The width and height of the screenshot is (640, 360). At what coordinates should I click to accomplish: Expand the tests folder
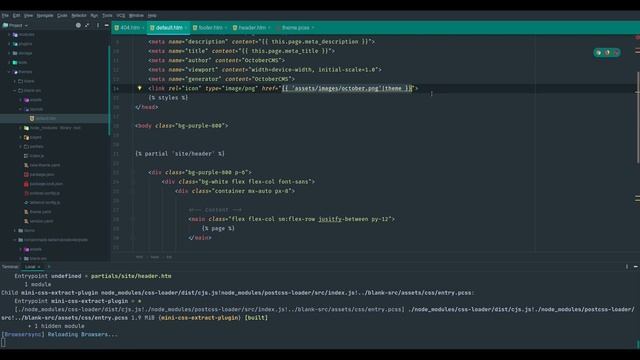9,62
